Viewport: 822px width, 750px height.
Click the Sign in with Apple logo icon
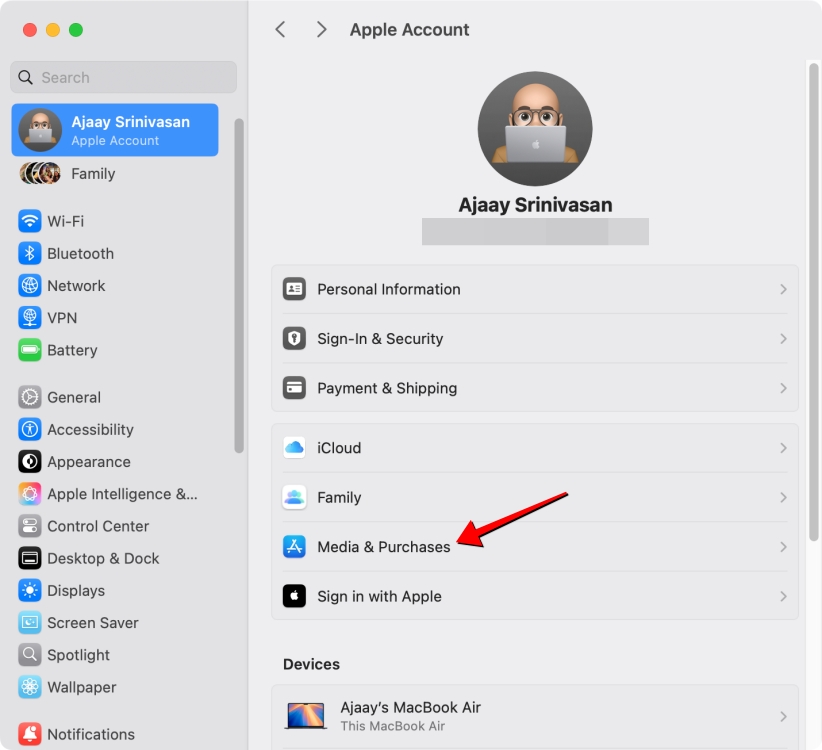coord(294,596)
